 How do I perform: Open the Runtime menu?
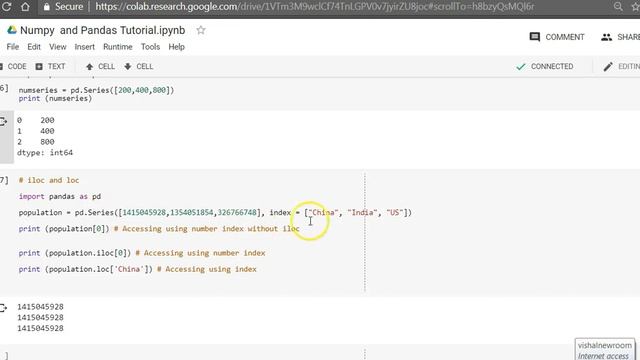(x=118, y=47)
